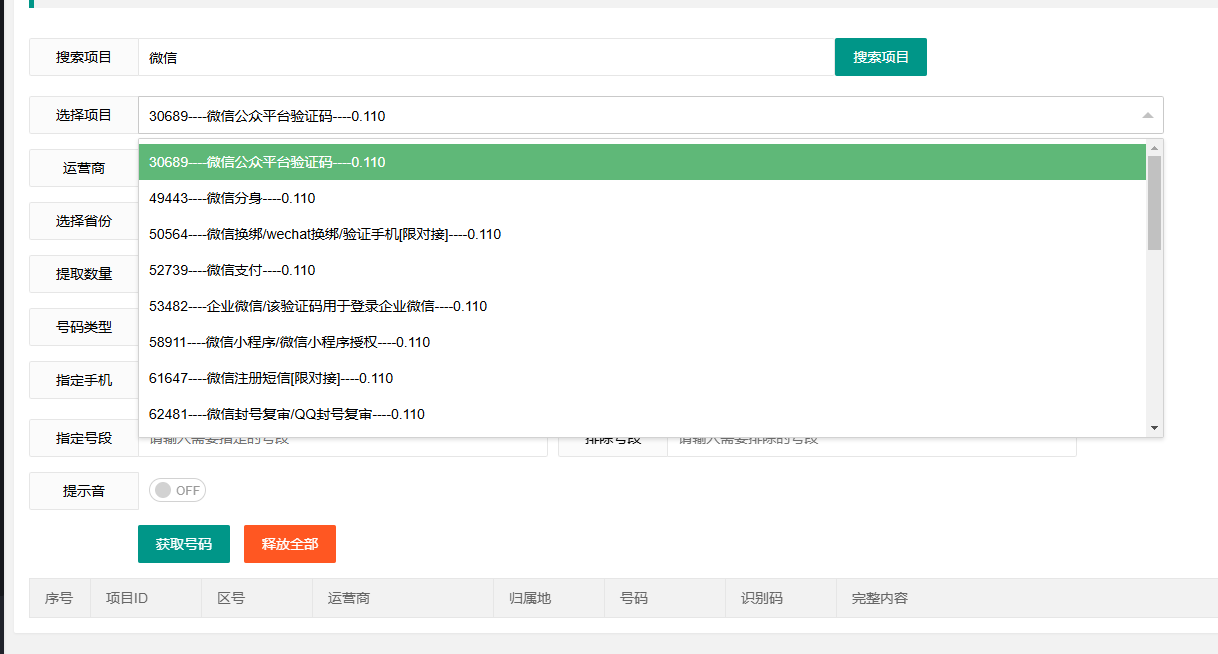Click the dropdown list scrollbar thumb
The width and height of the screenshot is (1218, 654).
1155,203
